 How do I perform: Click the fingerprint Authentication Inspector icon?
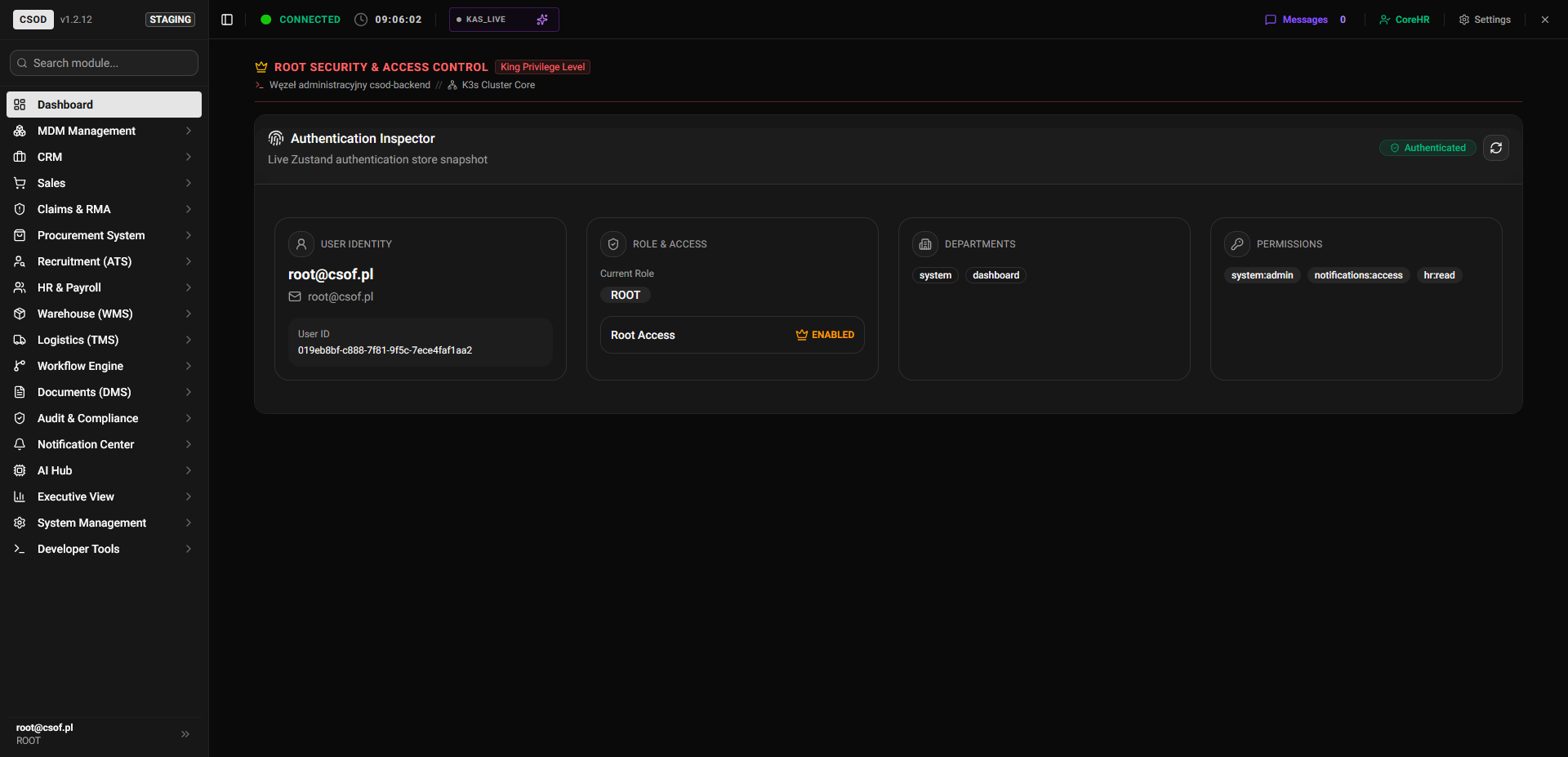(x=276, y=138)
